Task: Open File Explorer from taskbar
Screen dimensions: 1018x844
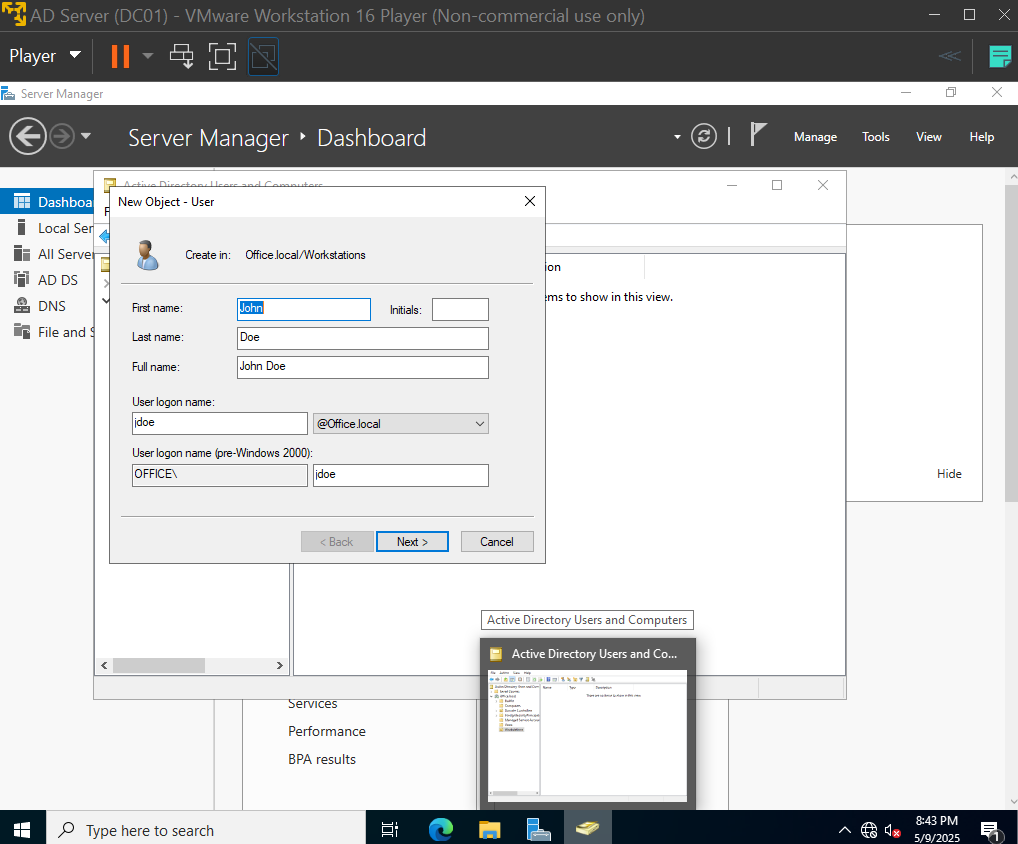Action: click(490, 829)
